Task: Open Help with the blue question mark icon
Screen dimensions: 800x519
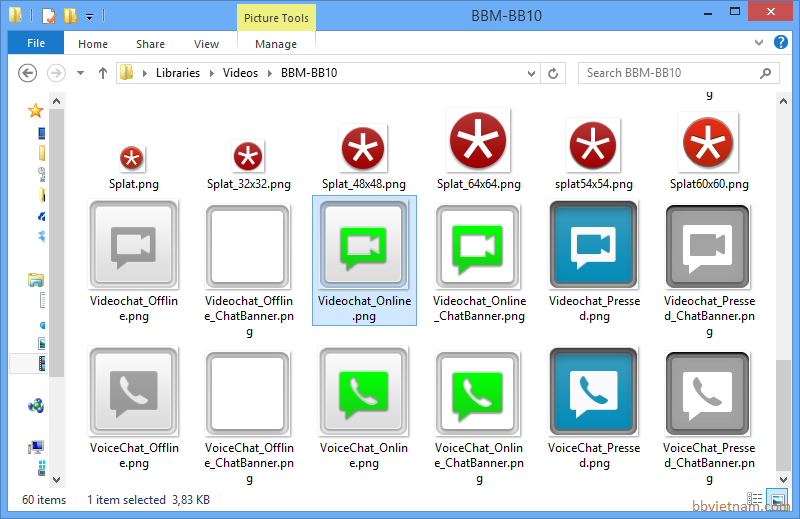Action: (781, 42)
